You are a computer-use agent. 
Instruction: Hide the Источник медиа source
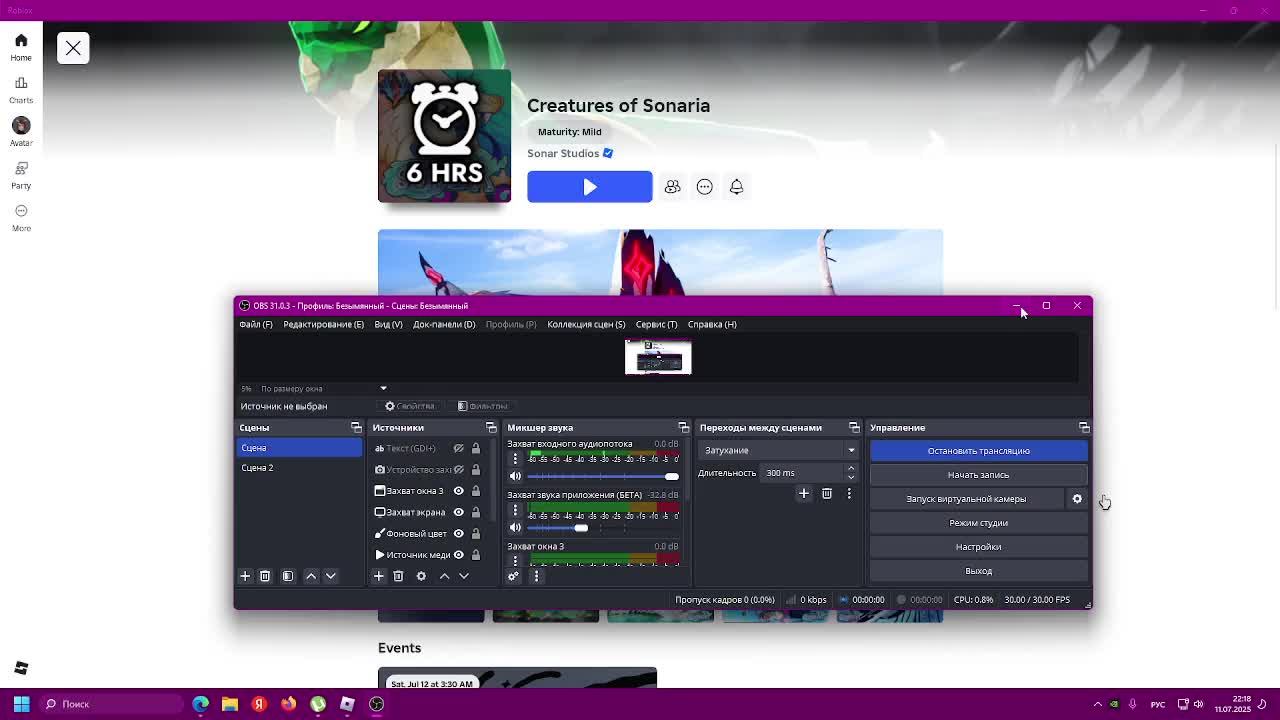459,555
